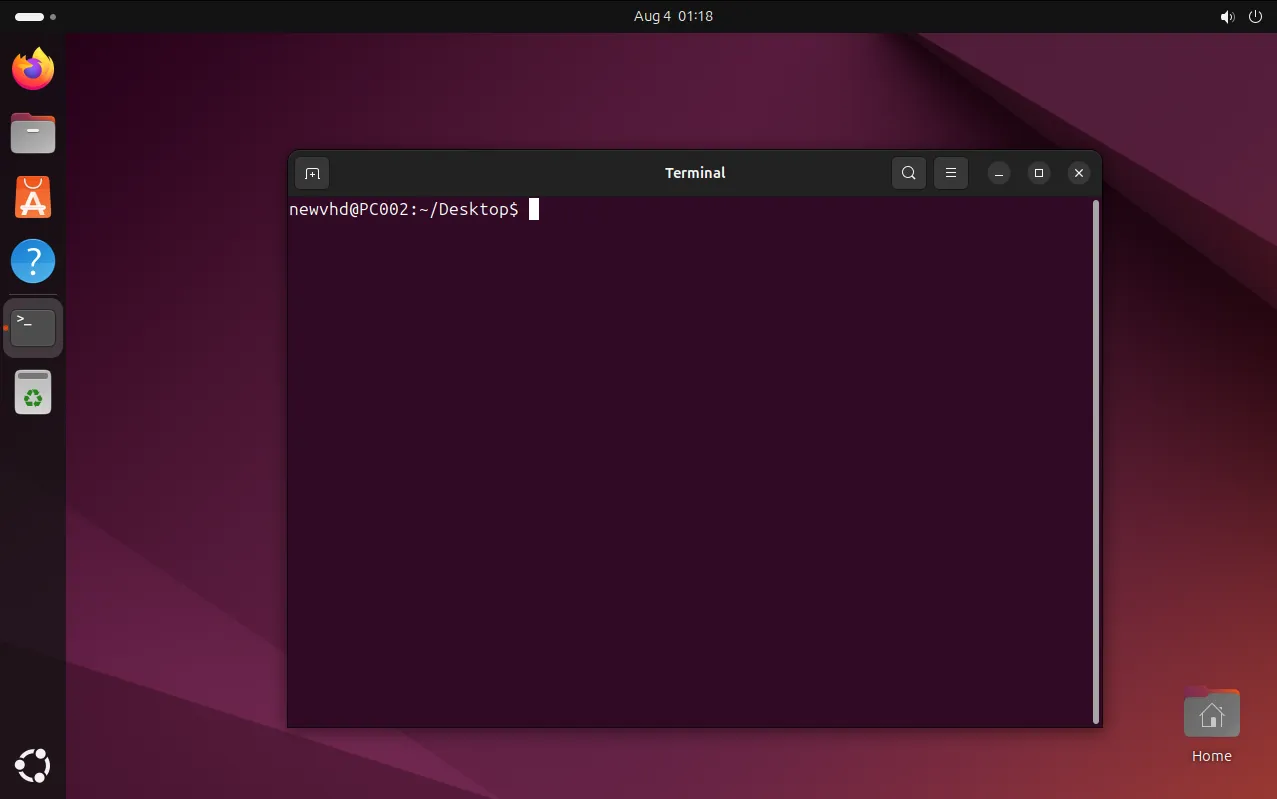Close the Terminal window
This screenshot has height=799, width=1277.
point(1078,173)
